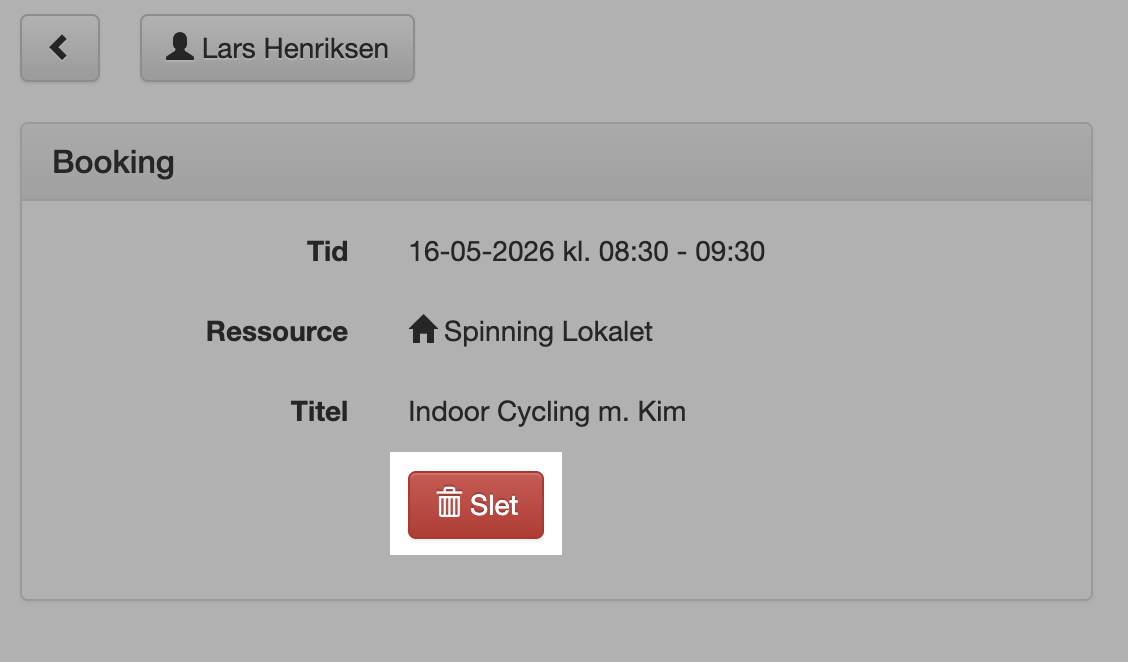Click the house icon next to Spinning Lokalet
The height and width of the screenshot is (662, 1128).
[x=423, y=330]
